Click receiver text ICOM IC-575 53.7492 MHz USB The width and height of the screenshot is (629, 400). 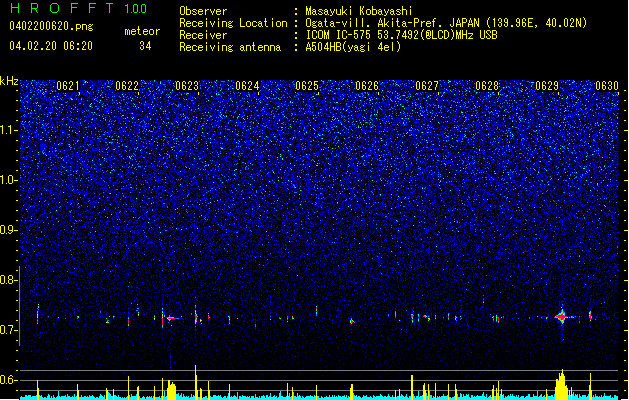pos(401,35)
